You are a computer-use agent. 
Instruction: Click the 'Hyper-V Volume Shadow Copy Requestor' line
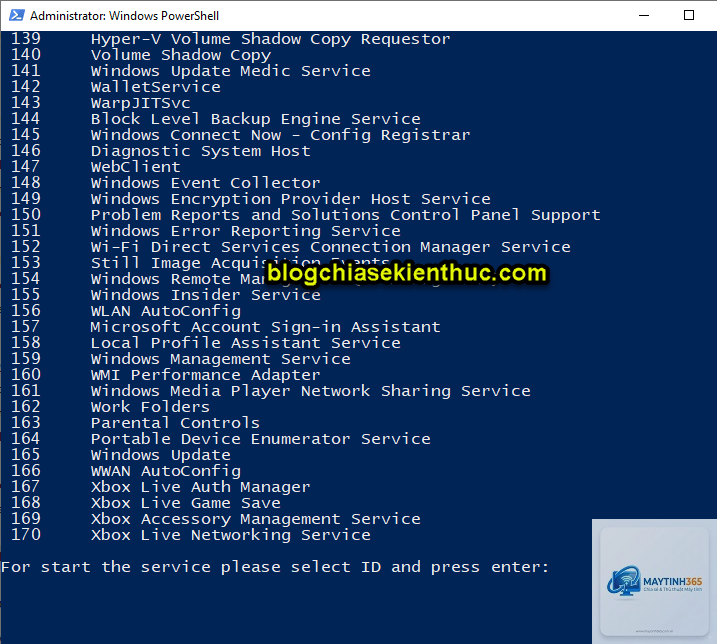coord(271,39)
